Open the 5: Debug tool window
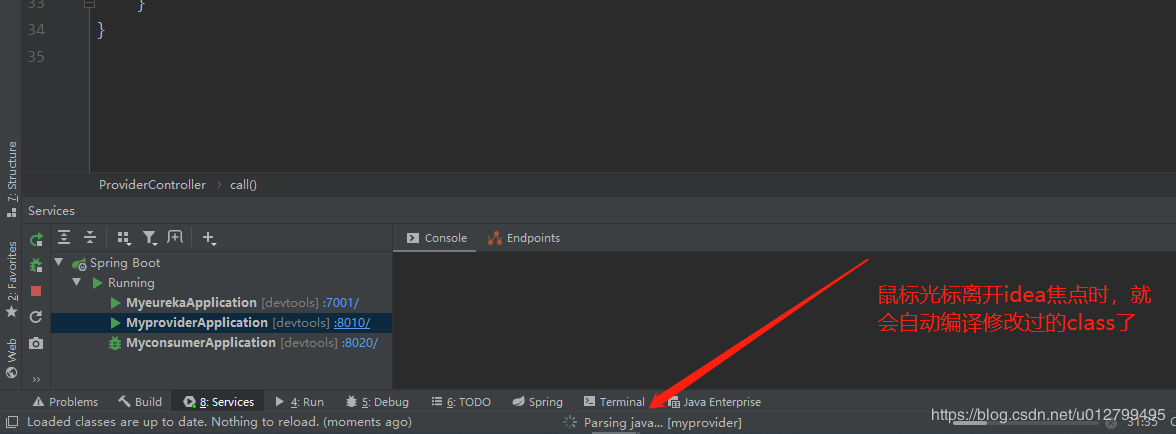Screen dimensions: 1176x434 (x=377, y=402)
